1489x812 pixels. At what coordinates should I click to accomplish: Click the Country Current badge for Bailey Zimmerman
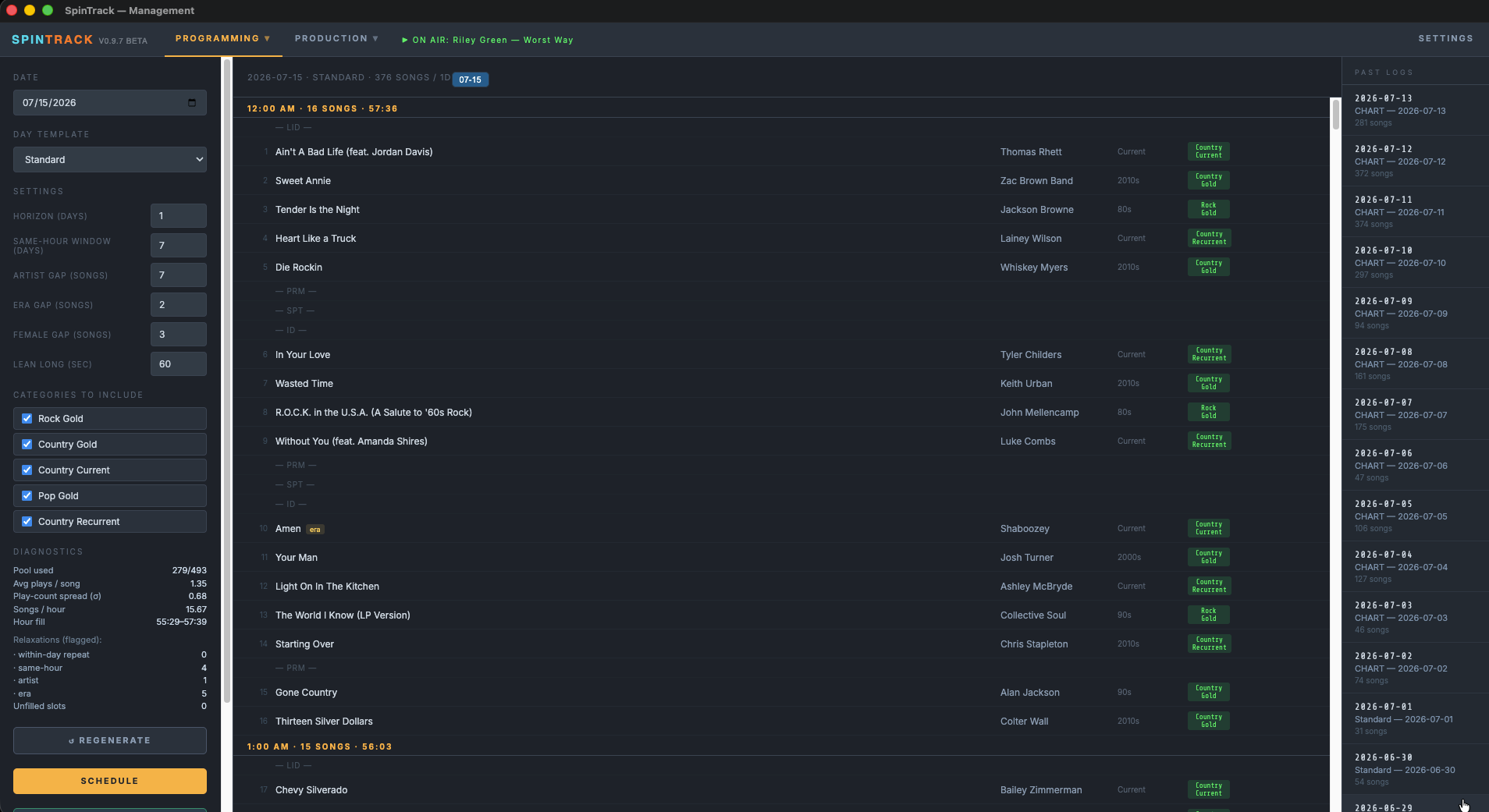[x=1208, y=789]
